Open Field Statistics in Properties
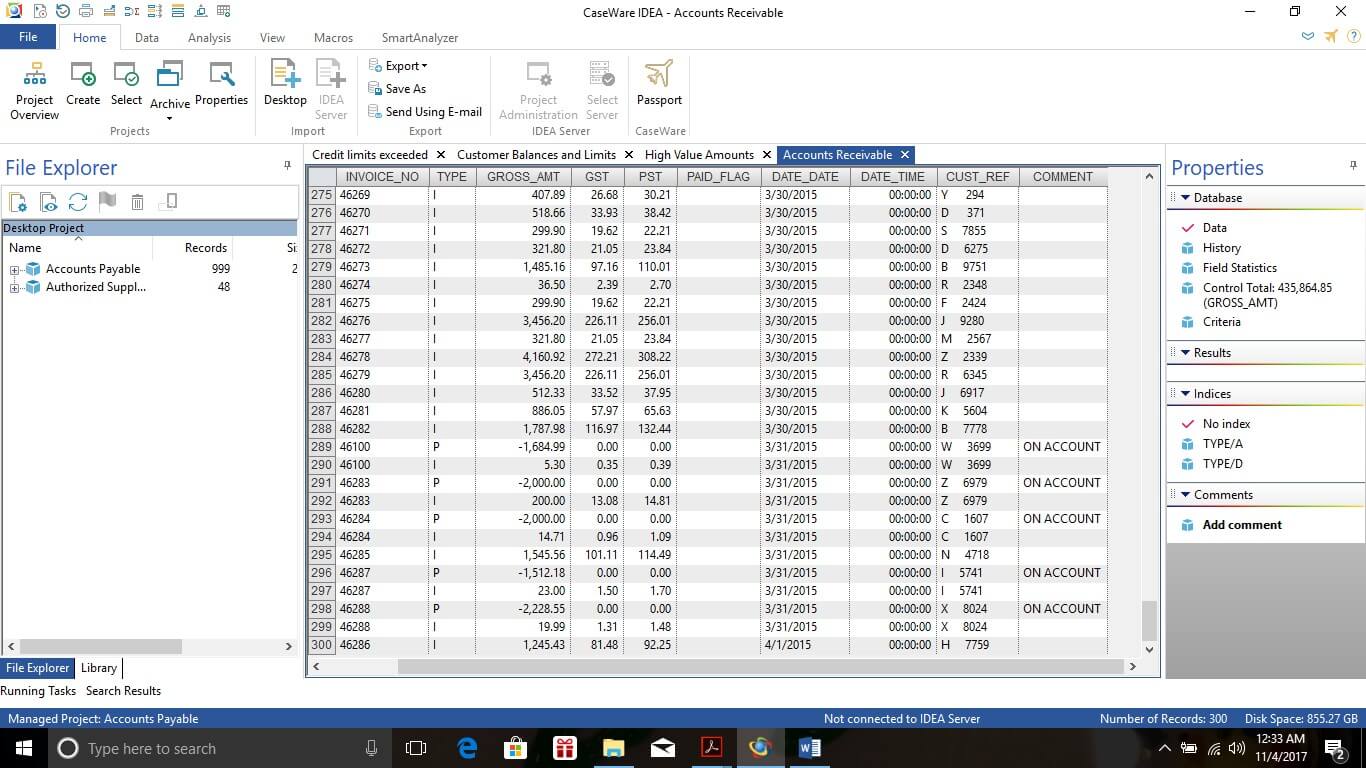Screen dimensions: 1366x768 pyautogui.click(x=1239, y=268)
